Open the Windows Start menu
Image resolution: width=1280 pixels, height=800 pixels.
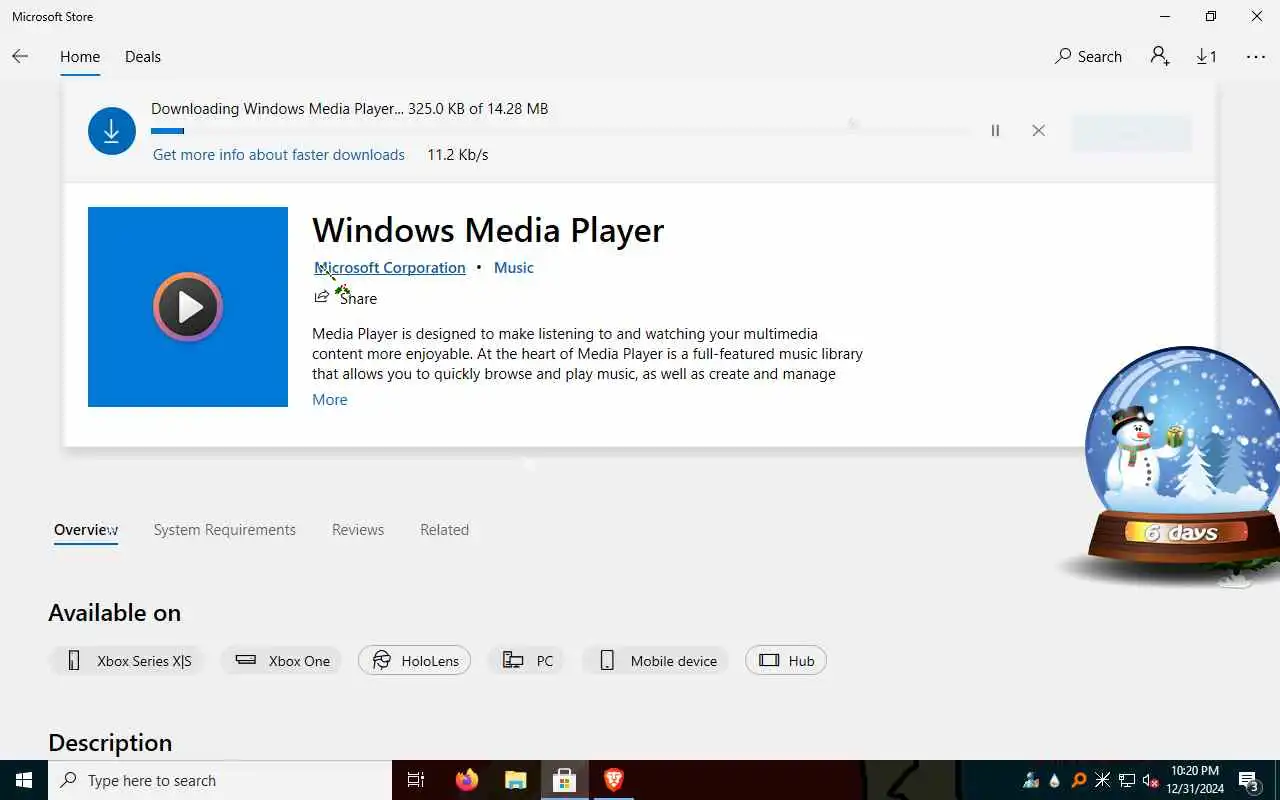[24, 780]
